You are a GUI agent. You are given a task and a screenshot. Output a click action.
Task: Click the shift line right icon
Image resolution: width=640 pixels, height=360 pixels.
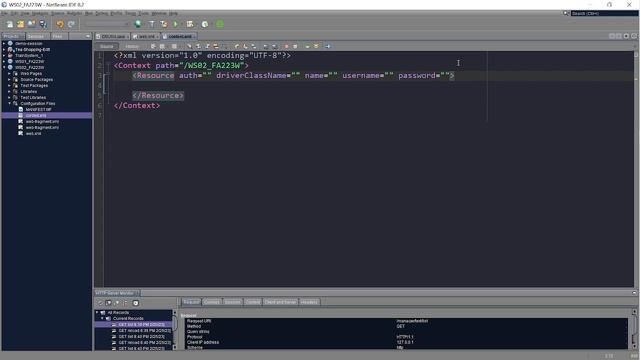274,47
